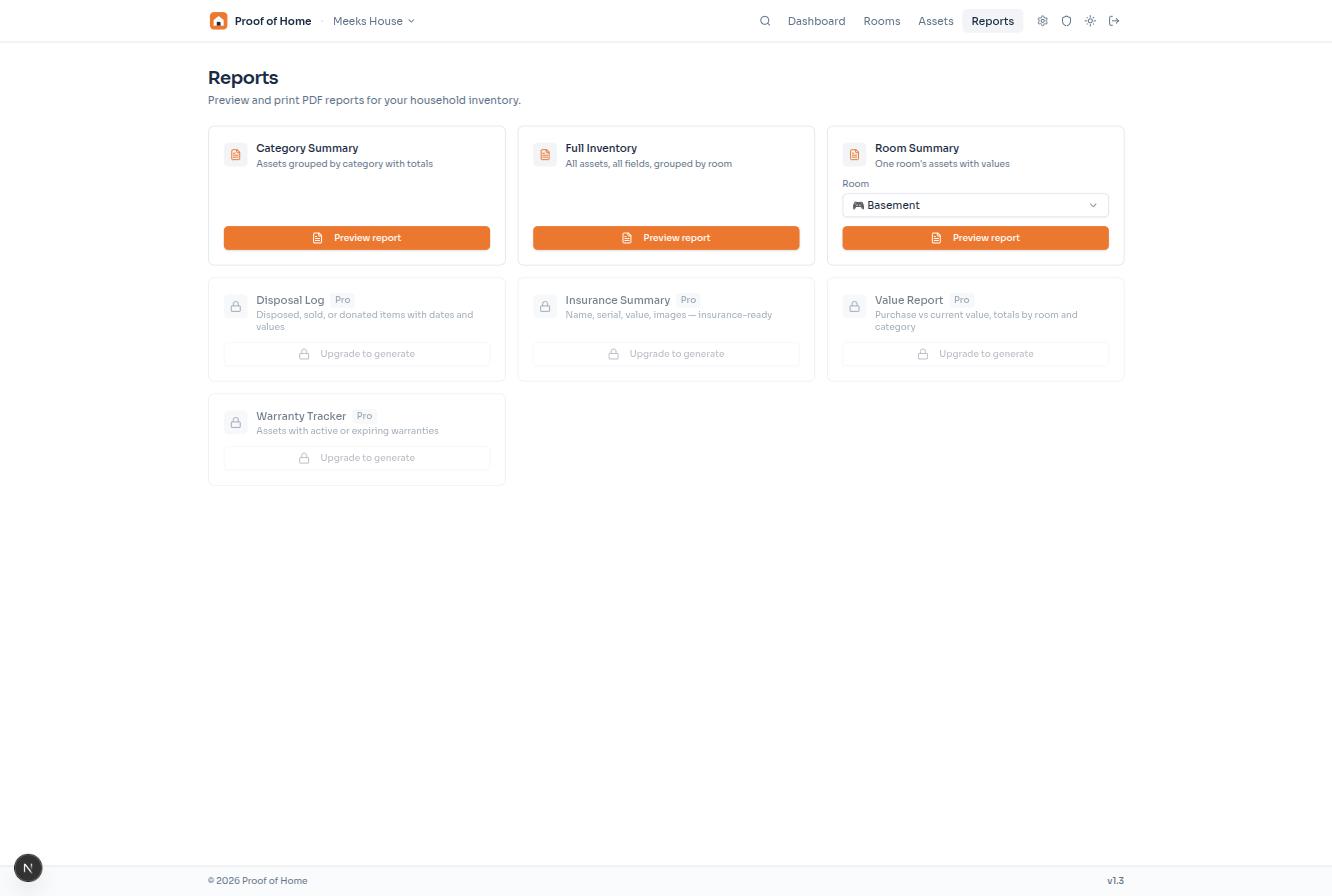Preview the Category Summary report
The height and width of the screenshot is (896, 1332).
[357, 238]
